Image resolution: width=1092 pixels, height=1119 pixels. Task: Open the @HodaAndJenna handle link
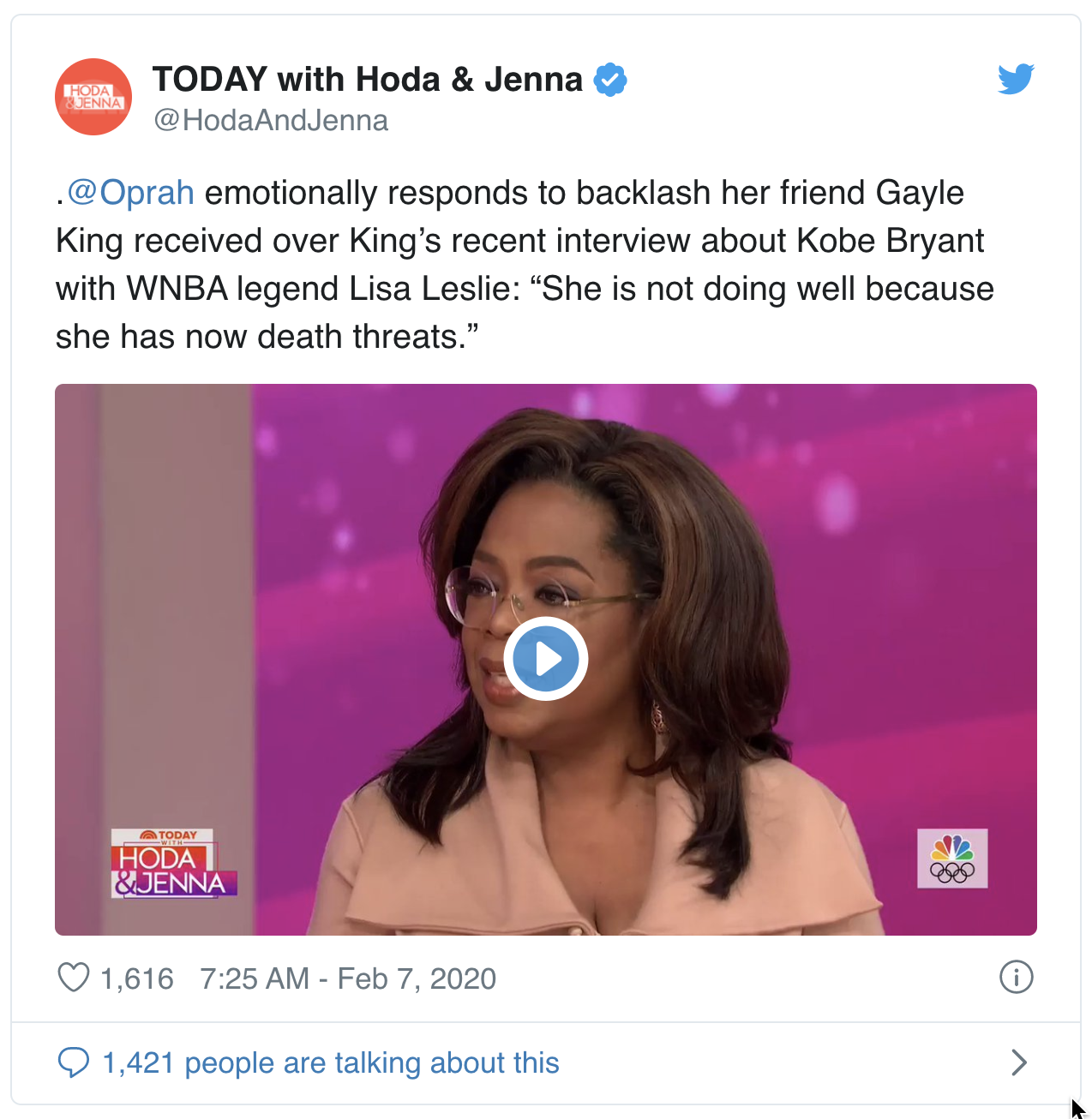click(x=271, y=120)
